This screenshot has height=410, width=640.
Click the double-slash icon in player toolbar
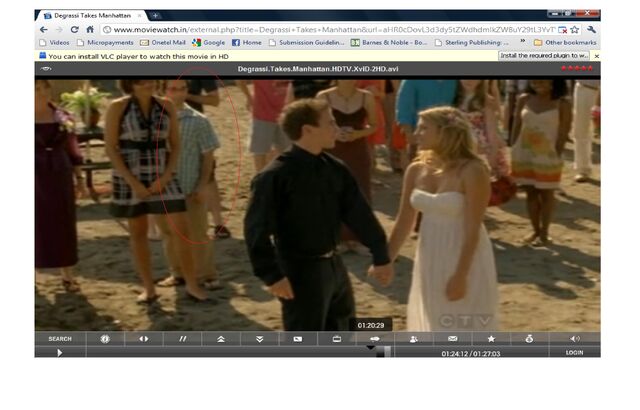pyautogui.click(x=182, y=339)
